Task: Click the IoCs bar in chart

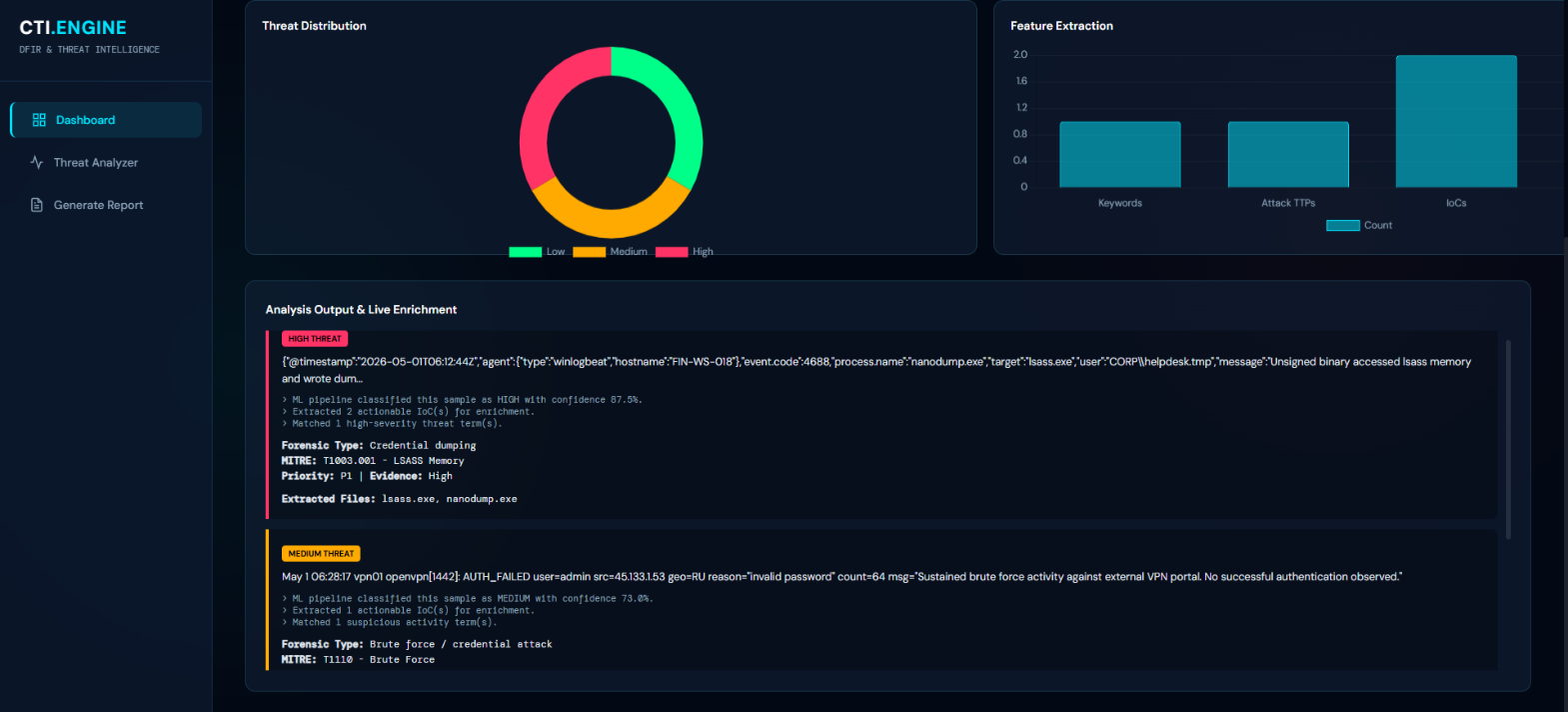Action: coord(1456,121)
